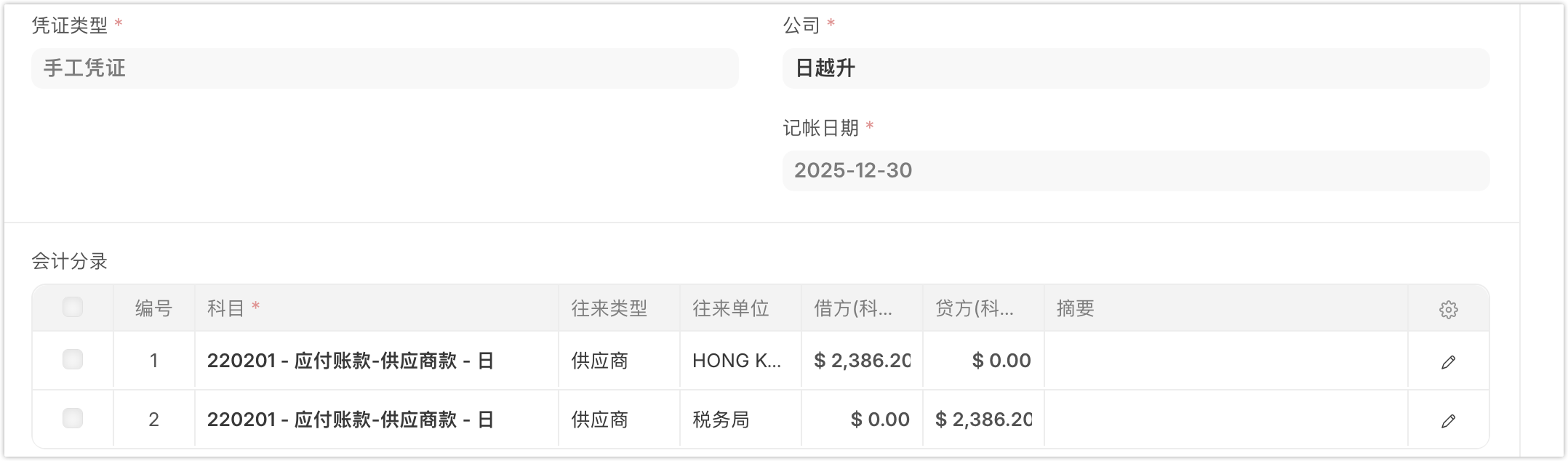The image size is (1568, 461).
Task: Edit row 2 with pencil icon
Action: point(1448,421)
